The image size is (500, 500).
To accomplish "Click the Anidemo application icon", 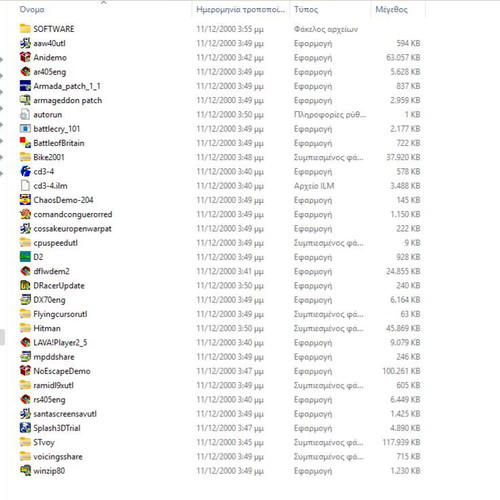I will [25, 57].
